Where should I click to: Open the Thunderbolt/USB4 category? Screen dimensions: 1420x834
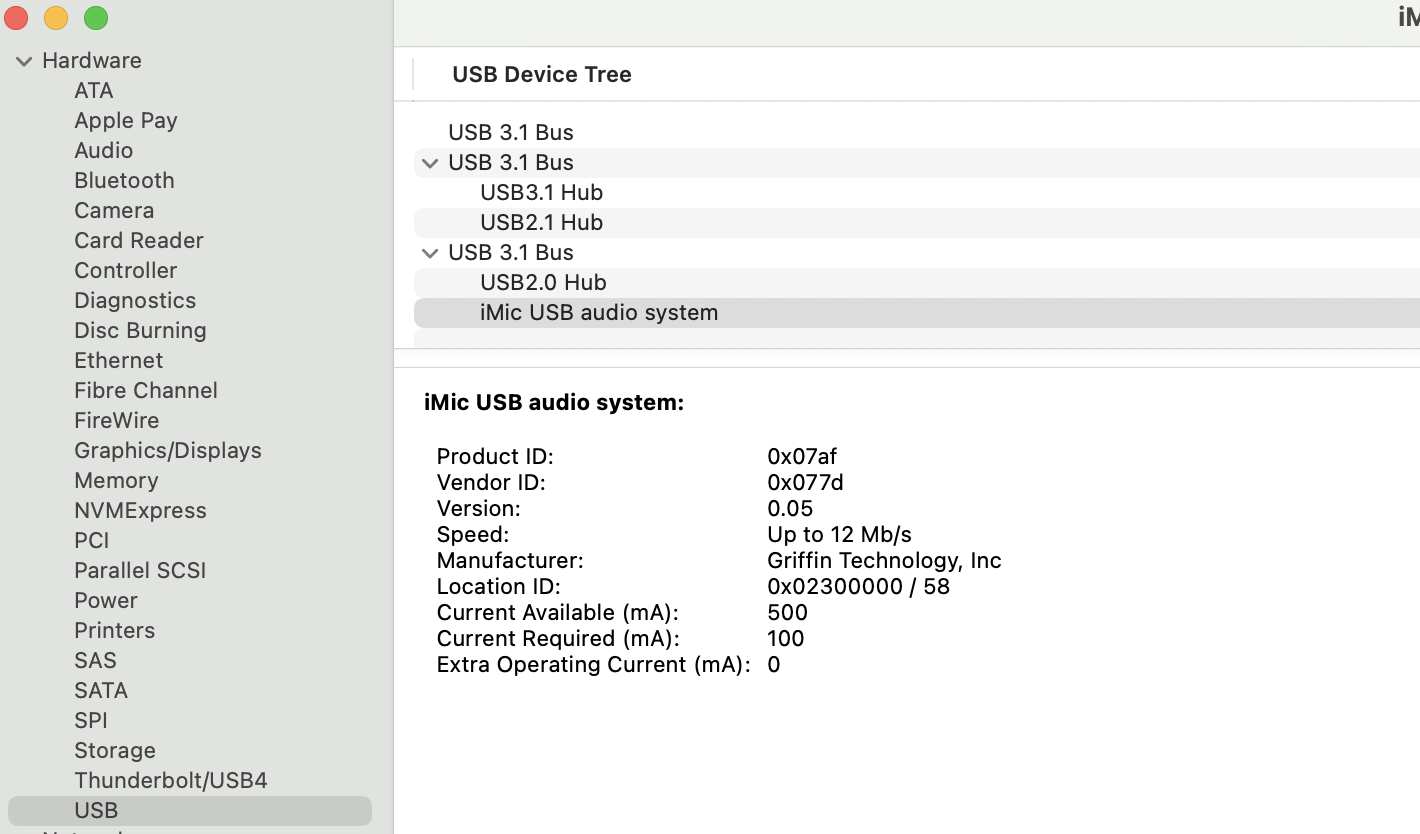[x=171, y=780]
